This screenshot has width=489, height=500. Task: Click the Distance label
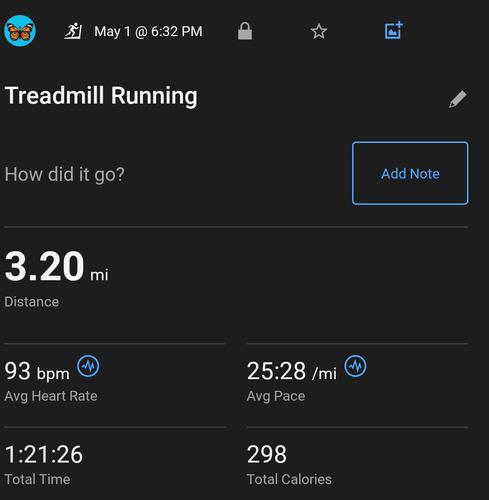point(32,302)
